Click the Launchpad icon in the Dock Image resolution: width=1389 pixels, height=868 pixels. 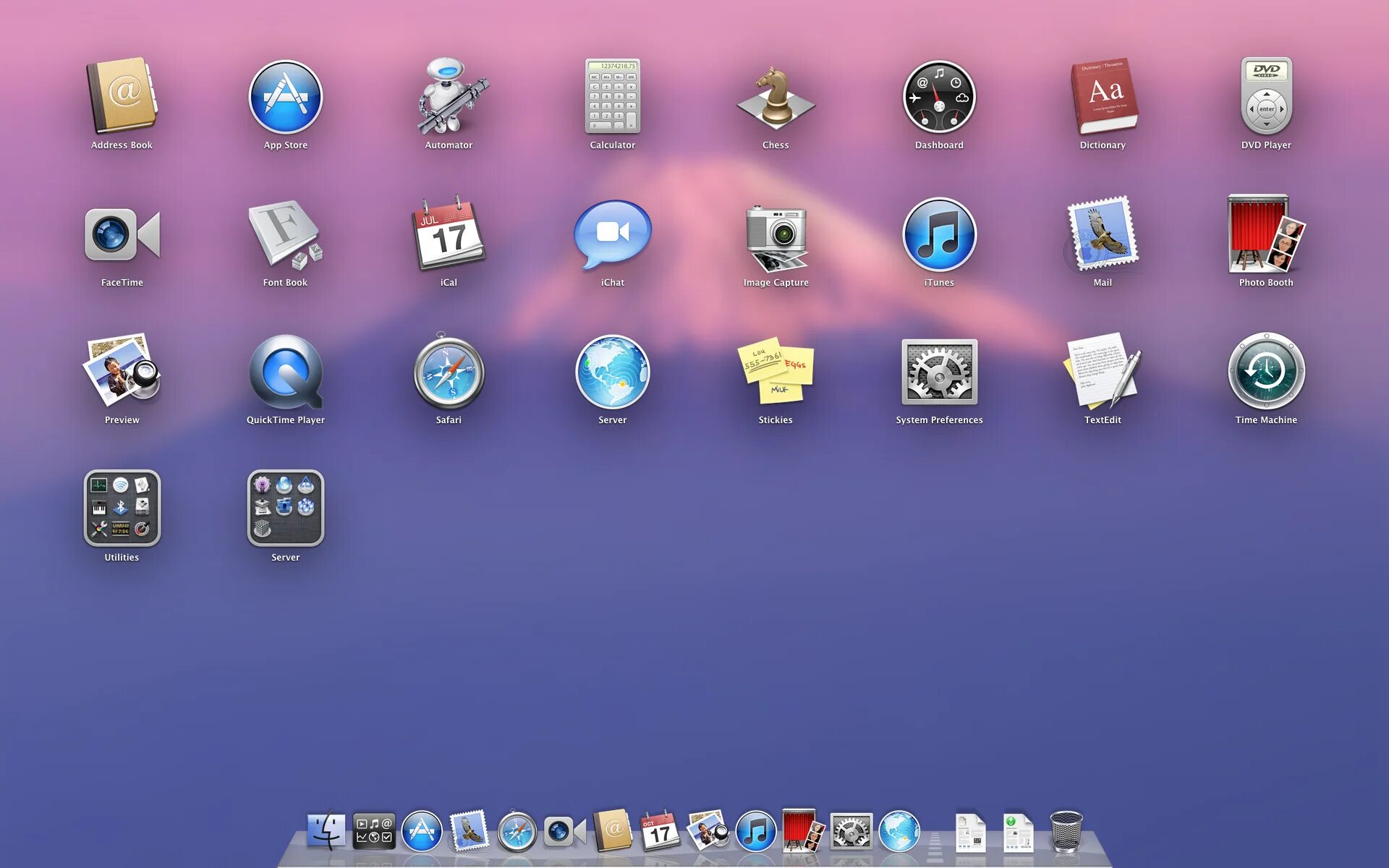[374, 831]
